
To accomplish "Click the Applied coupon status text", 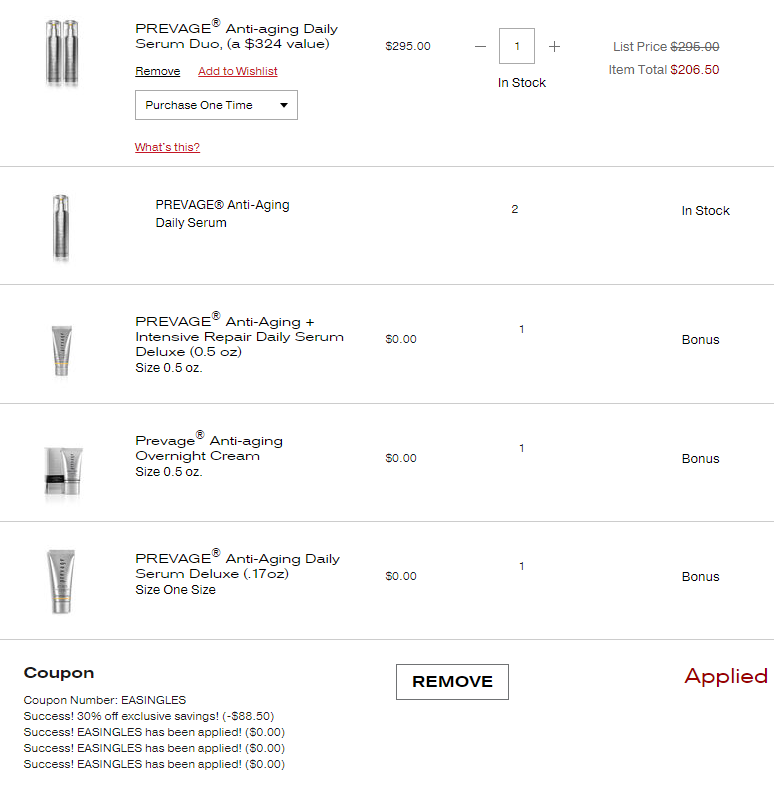I will [x=726, y=676].
